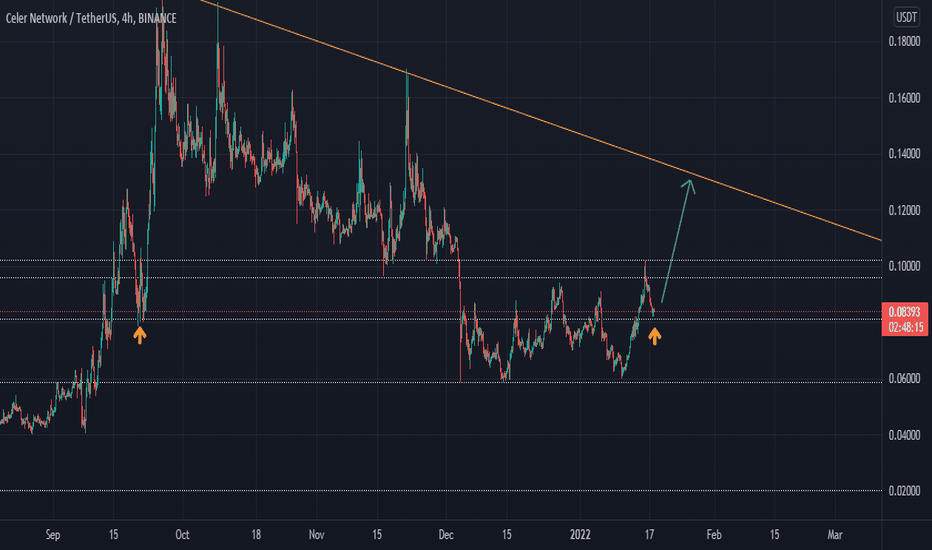The image size is (932, 550).
Task: Click the 0.18000 price axis label
Action: pyautogui.click(x=904, y=42)
